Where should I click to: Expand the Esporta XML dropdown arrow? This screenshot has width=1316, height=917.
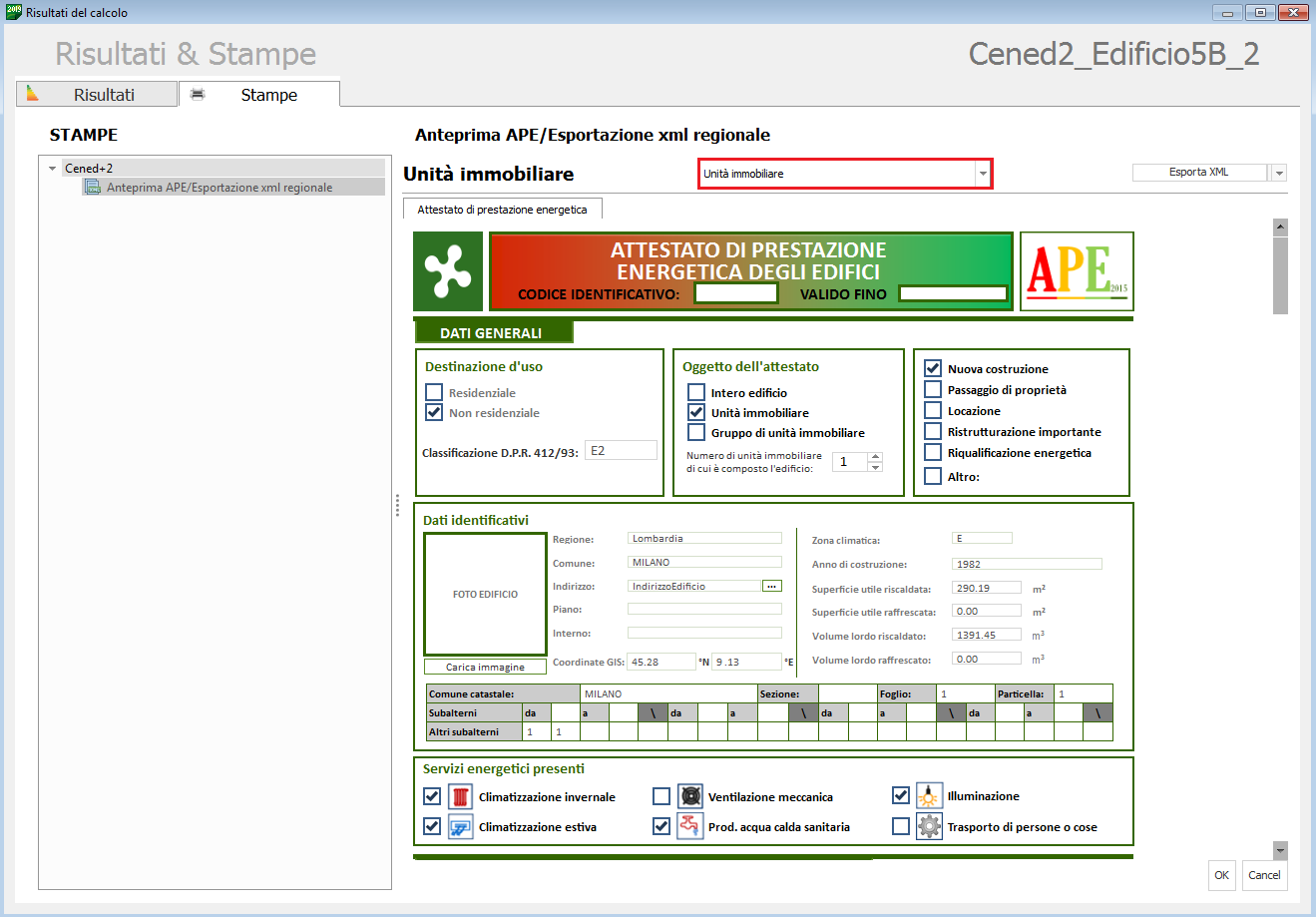(1278, 173)
